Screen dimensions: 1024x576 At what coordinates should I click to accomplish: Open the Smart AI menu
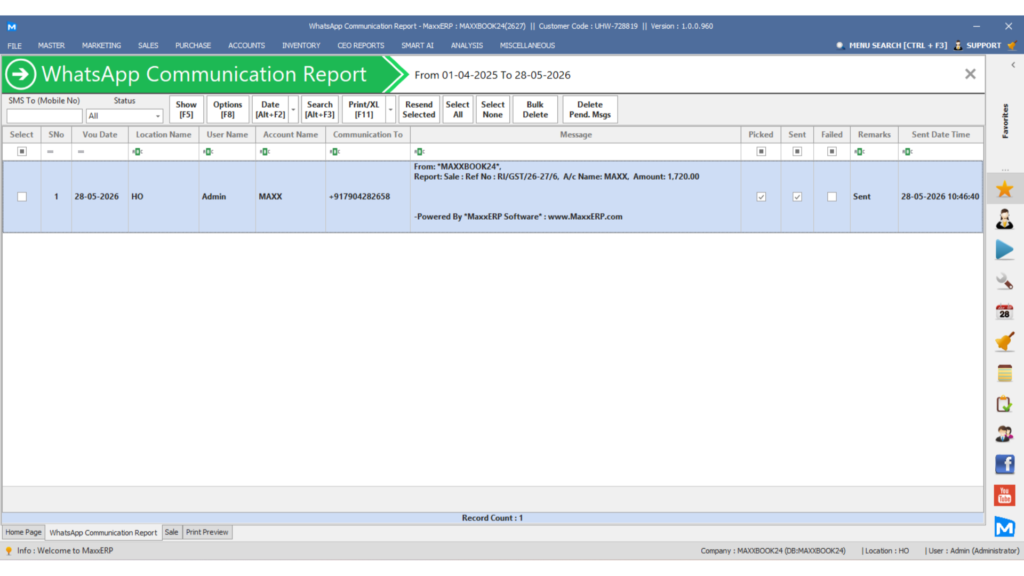[x=417, y=46]
